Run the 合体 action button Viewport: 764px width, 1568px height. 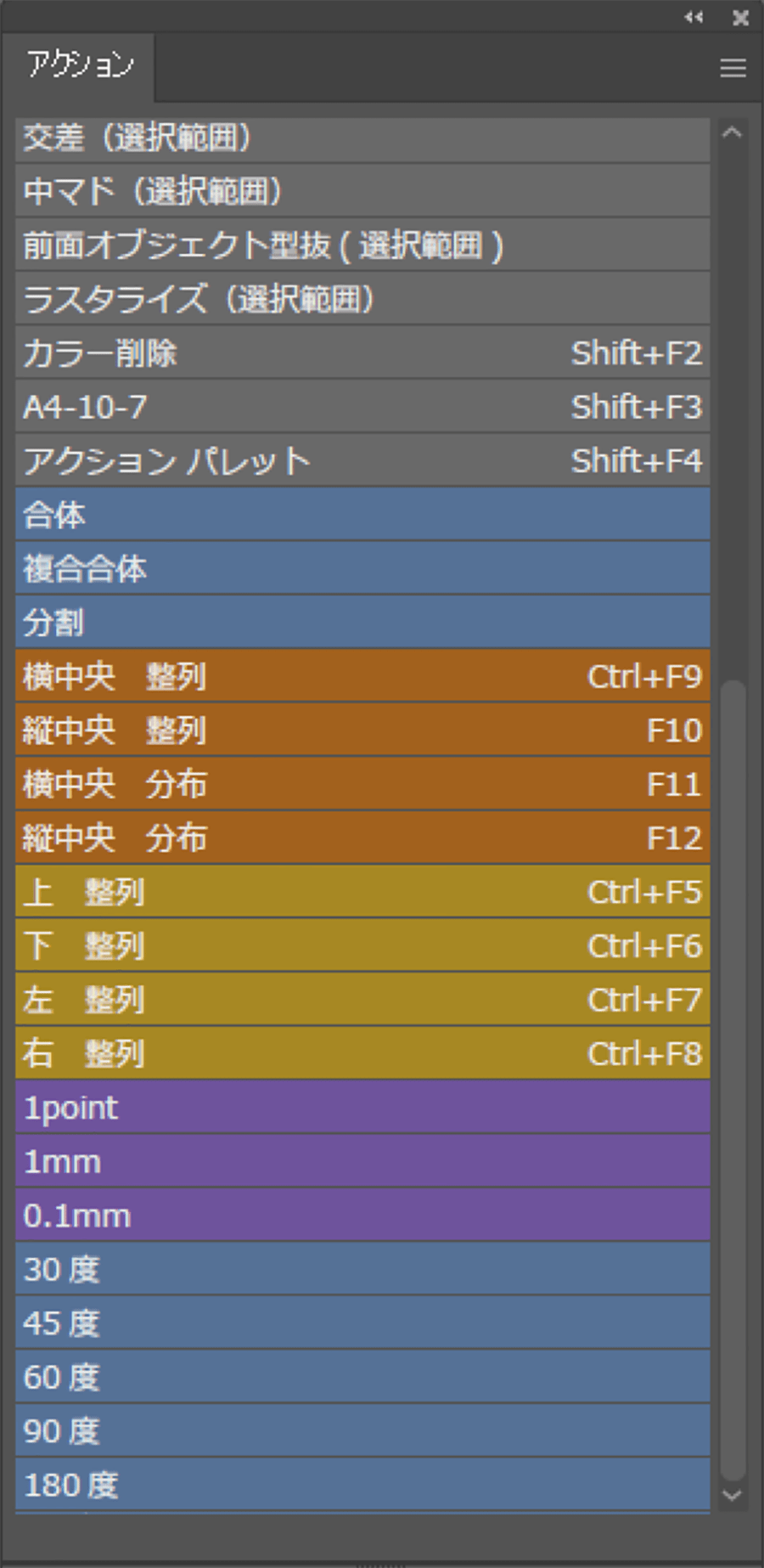click(x=362, y=515)
